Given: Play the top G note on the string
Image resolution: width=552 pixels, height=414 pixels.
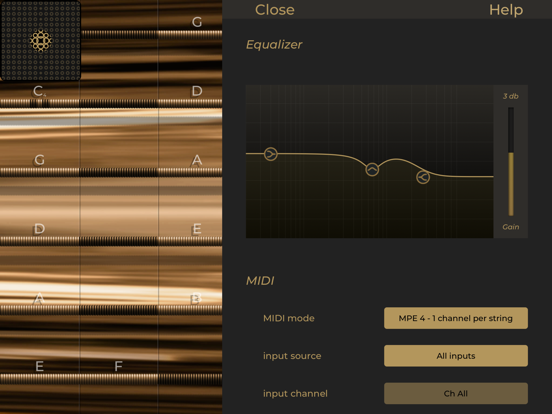Looking at the screenshot, I should (197, 22).
